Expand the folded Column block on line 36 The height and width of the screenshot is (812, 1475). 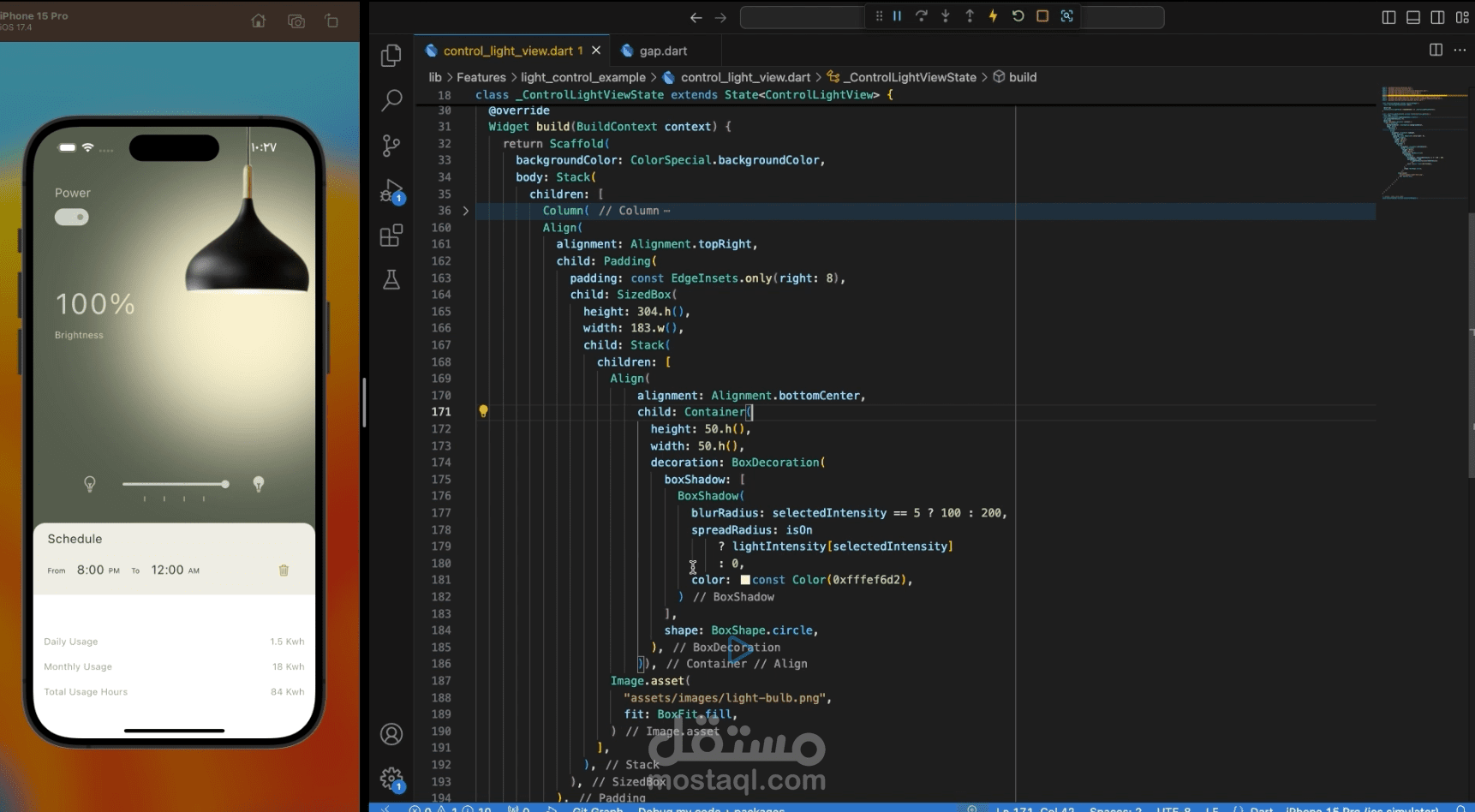coord(466,211)
